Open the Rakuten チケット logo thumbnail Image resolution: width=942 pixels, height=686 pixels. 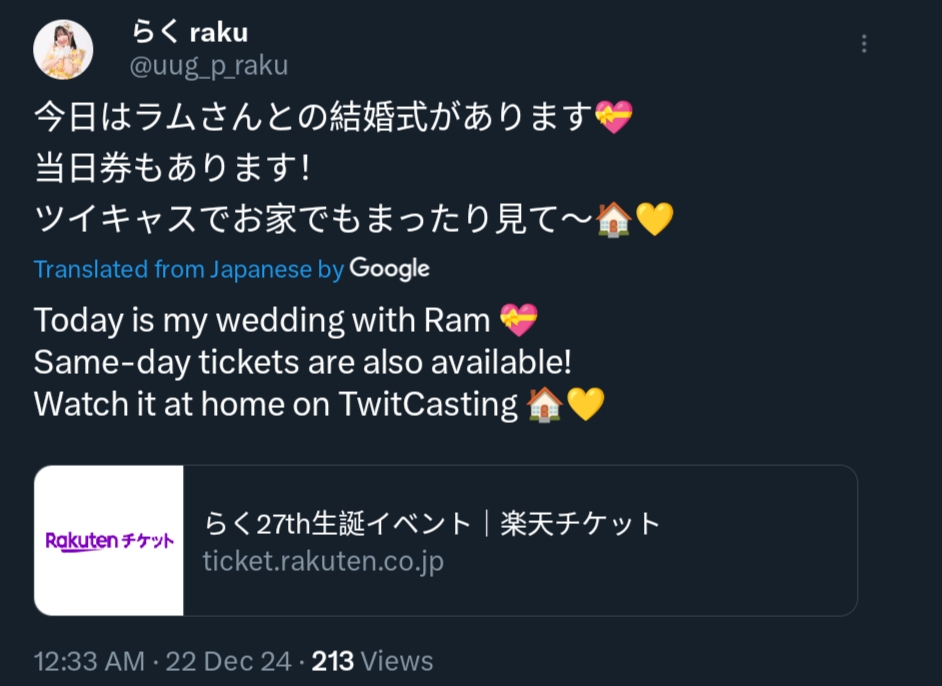coord(109,541)
